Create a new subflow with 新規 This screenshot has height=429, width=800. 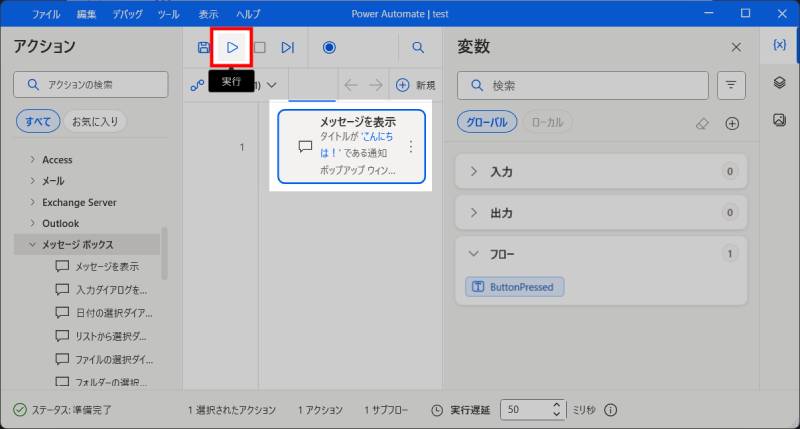[x=416, y=85]
